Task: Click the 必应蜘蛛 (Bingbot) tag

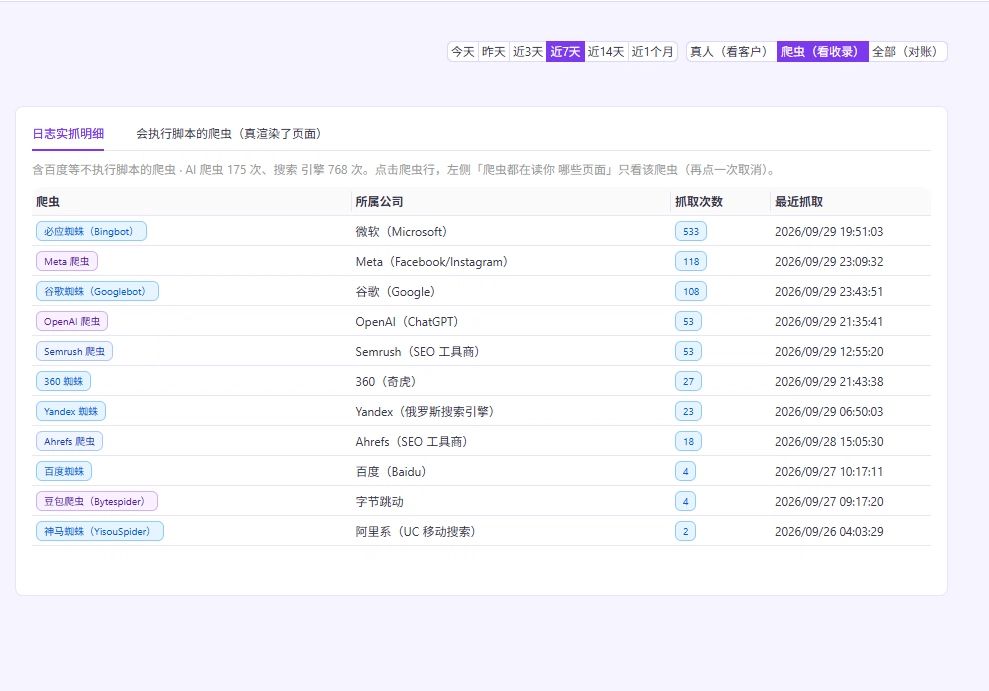Action: pos(91,231)
